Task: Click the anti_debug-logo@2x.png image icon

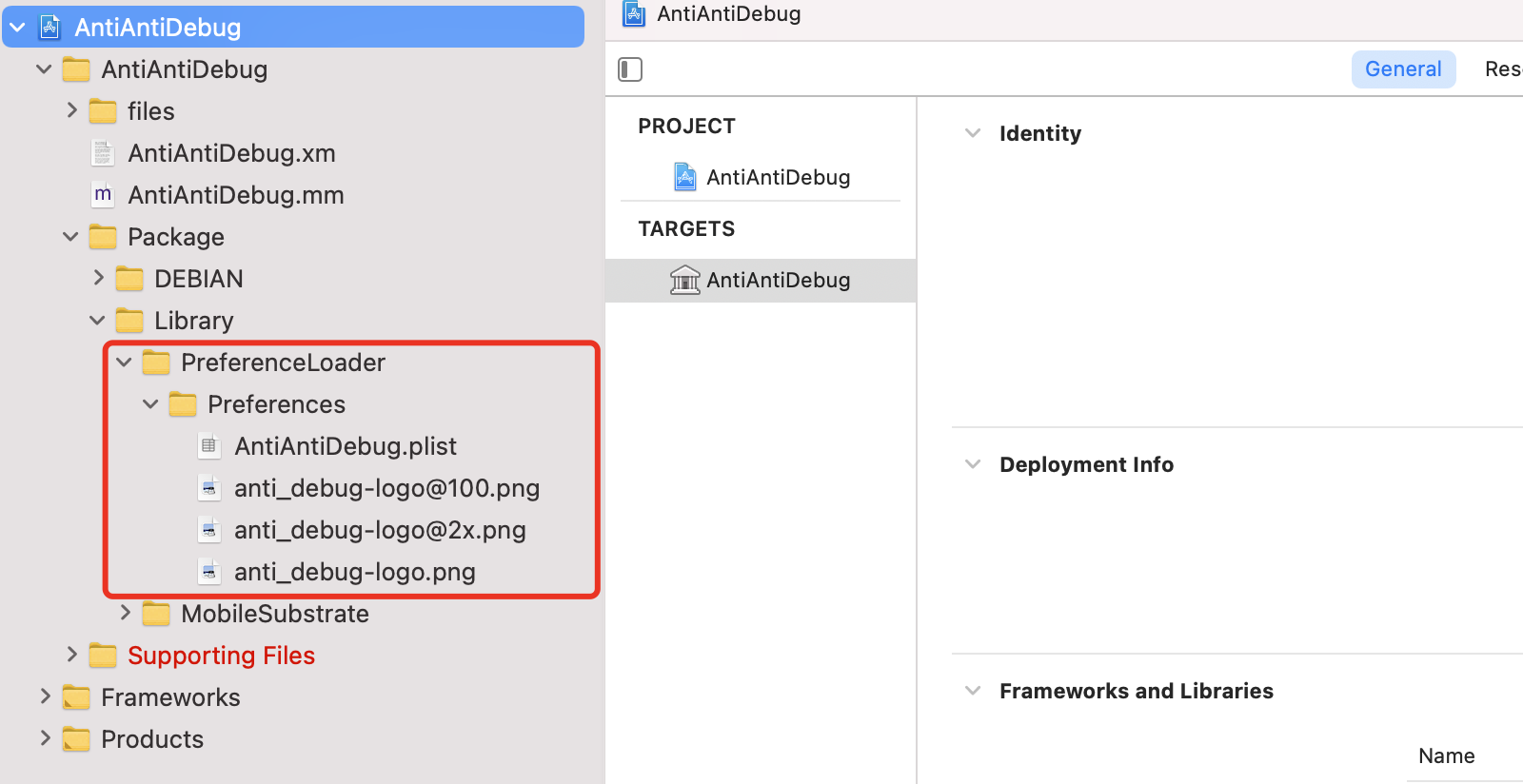Action: 209,530
